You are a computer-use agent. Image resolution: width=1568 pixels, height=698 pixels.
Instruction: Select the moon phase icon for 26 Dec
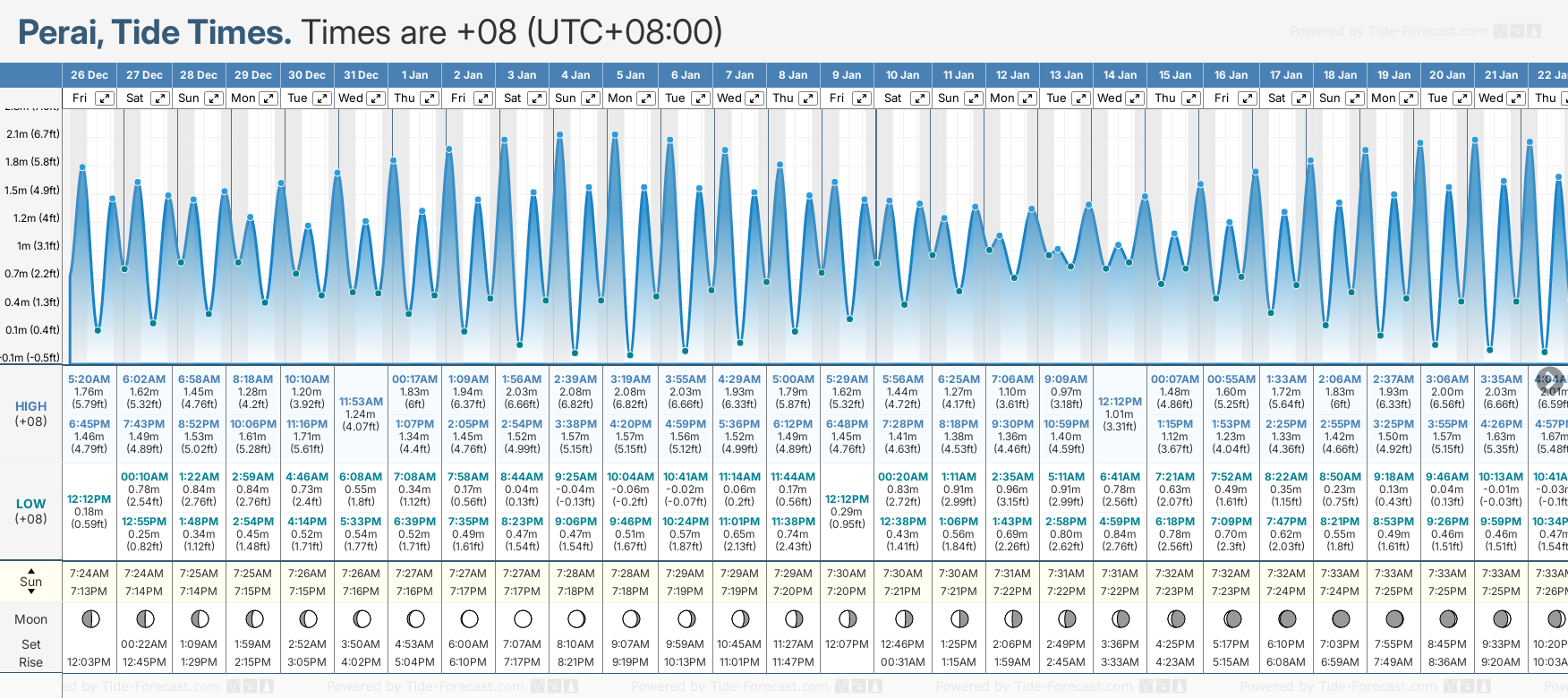coord(89,618)
